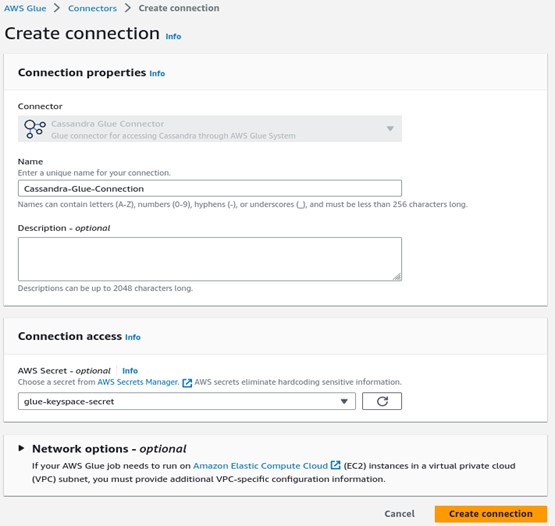The width and height of the screenshot is (555, 526).
Task: Open Info link beside Connection access
Action: [133, 337]
